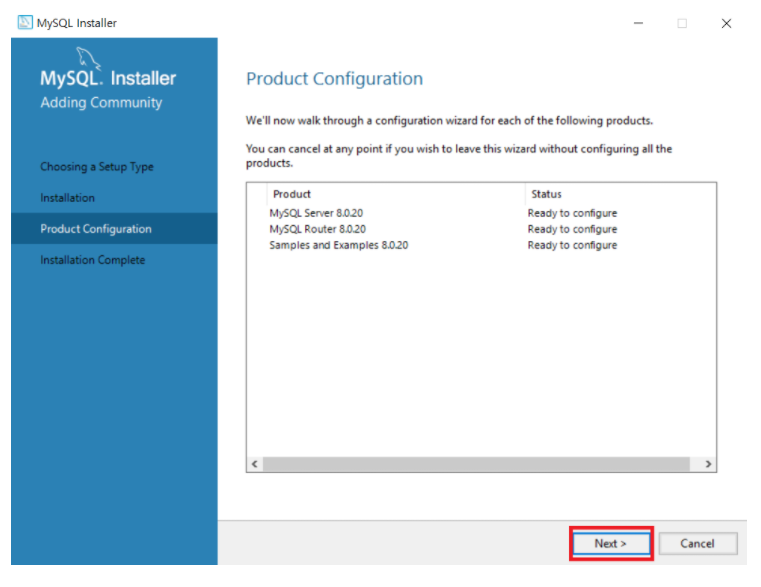Viewport: 761px width, 587px height.
Task: Click the MySQL dolphin logo
Action: (x=88, y=58)
